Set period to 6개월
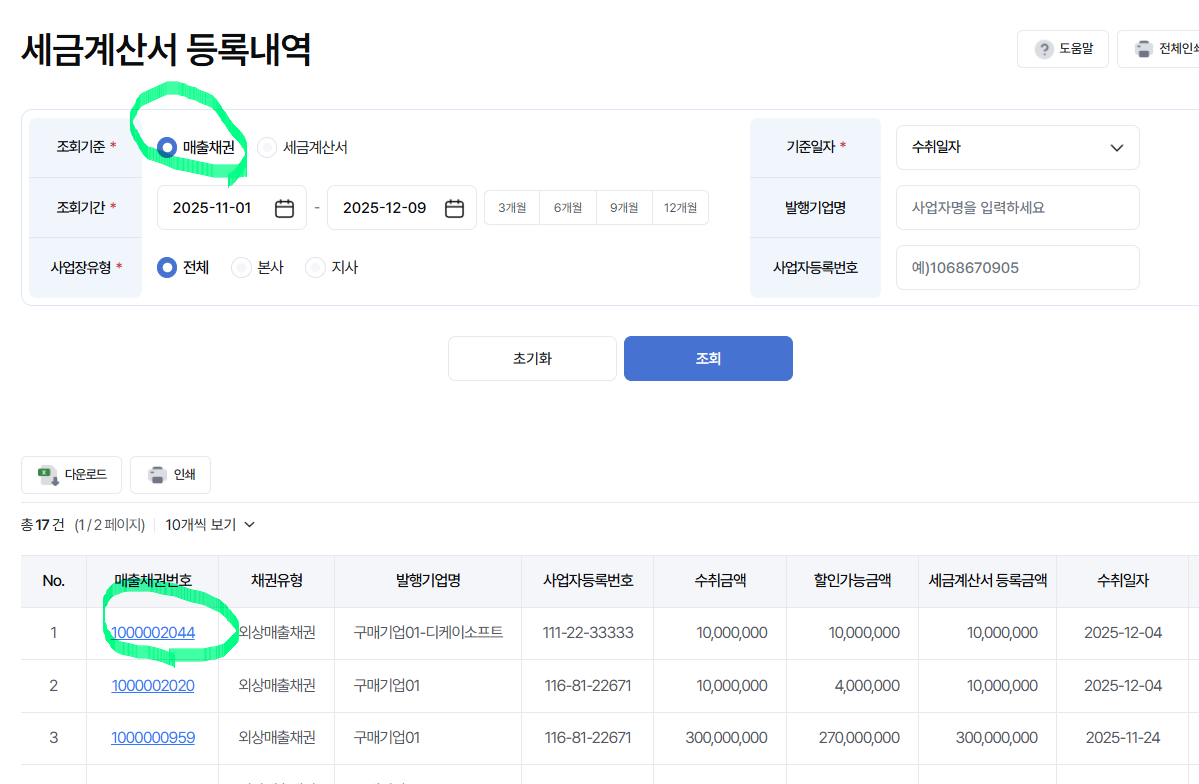Image resolution: width=1199 pixels, height=784 pixels. (568, 208)
